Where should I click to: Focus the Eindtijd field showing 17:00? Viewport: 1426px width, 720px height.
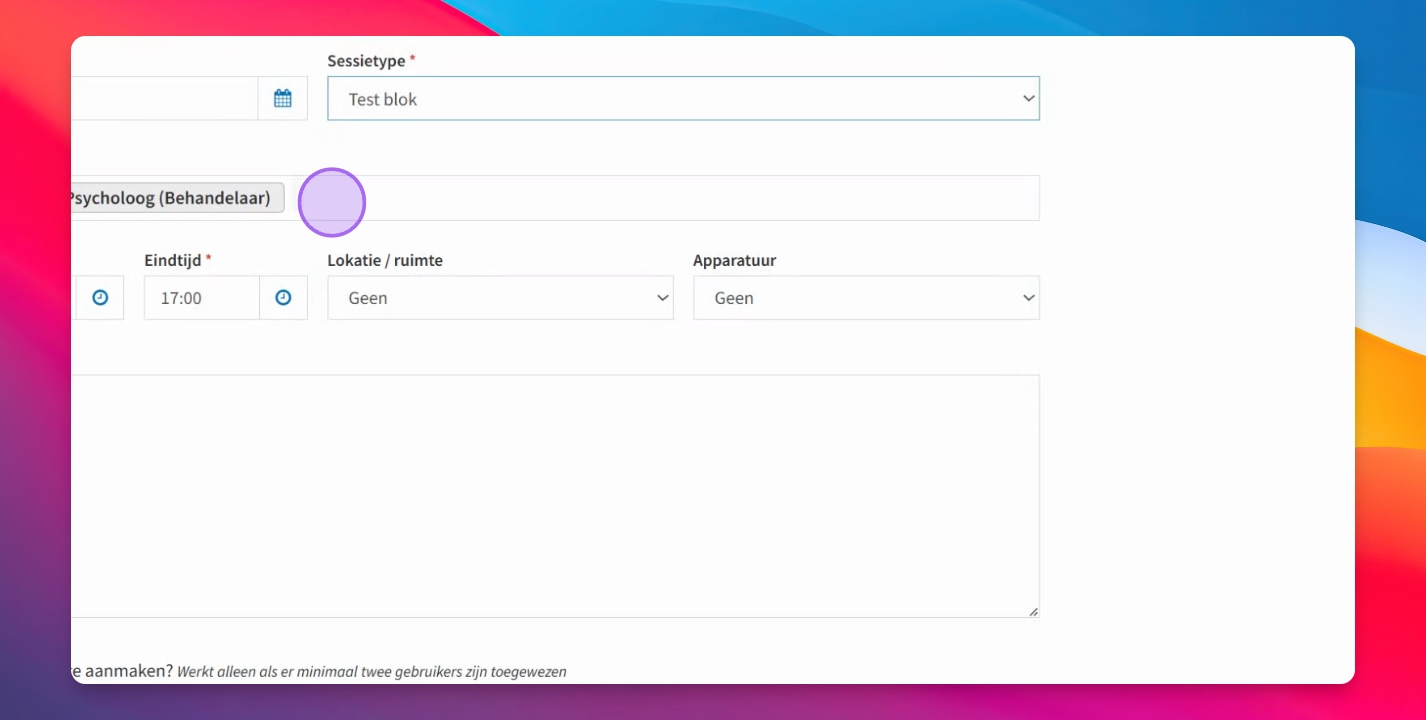coord(202,298)
